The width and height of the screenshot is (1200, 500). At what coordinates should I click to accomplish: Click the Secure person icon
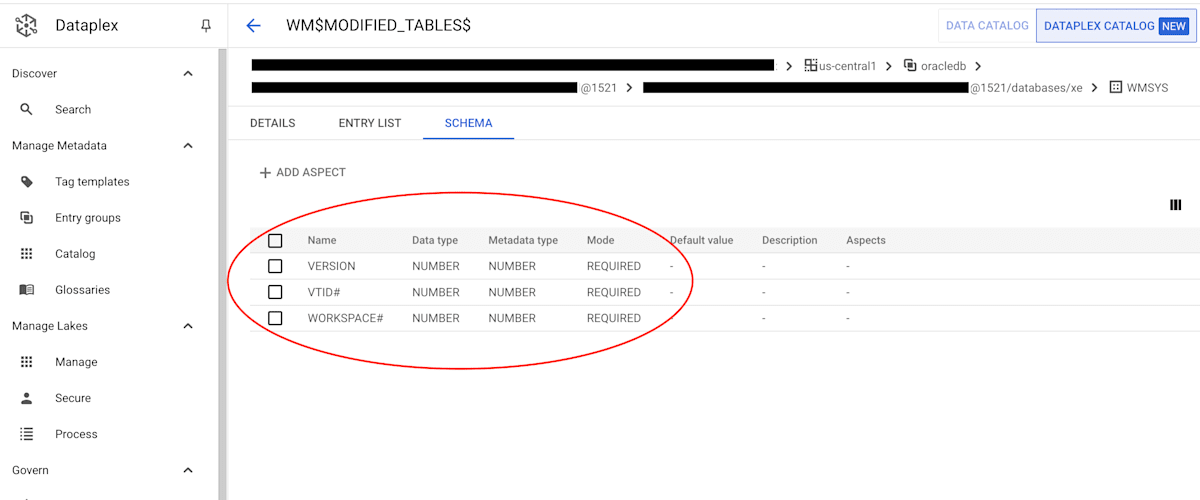(27, 398)
